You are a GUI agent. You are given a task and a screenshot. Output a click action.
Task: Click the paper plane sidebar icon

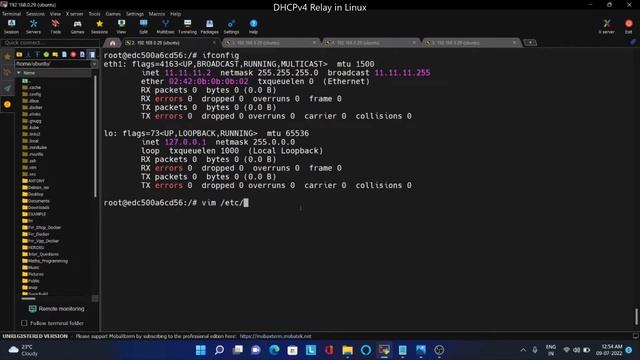point(7,89)
